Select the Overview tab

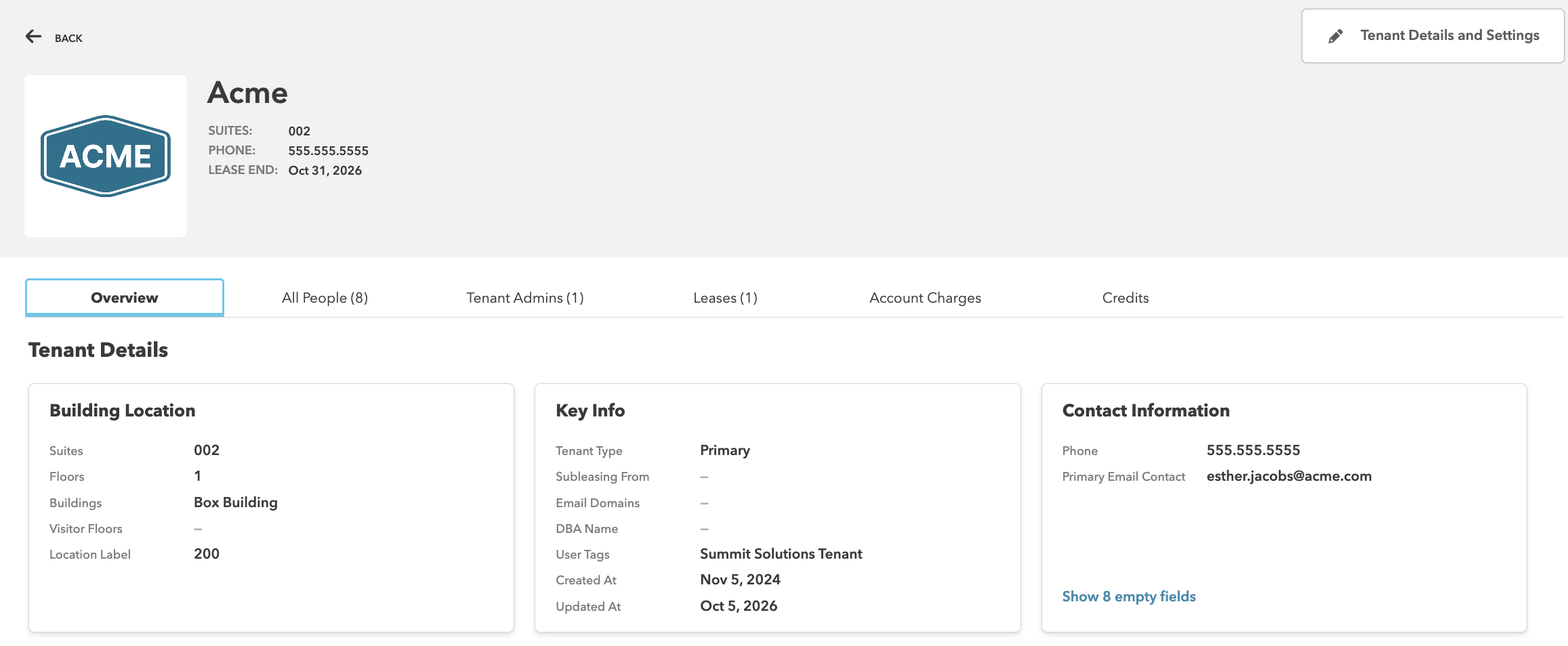pyautogui.click(x=125, y=298)
